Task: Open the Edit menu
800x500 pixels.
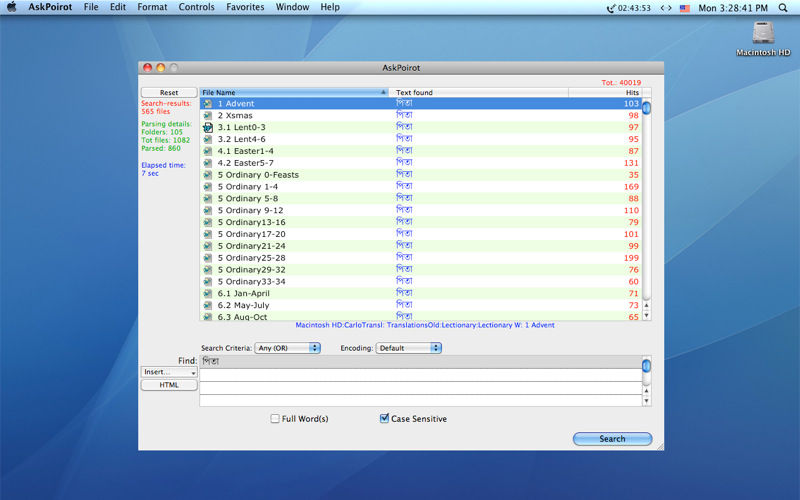Action: tap(117, 7)
